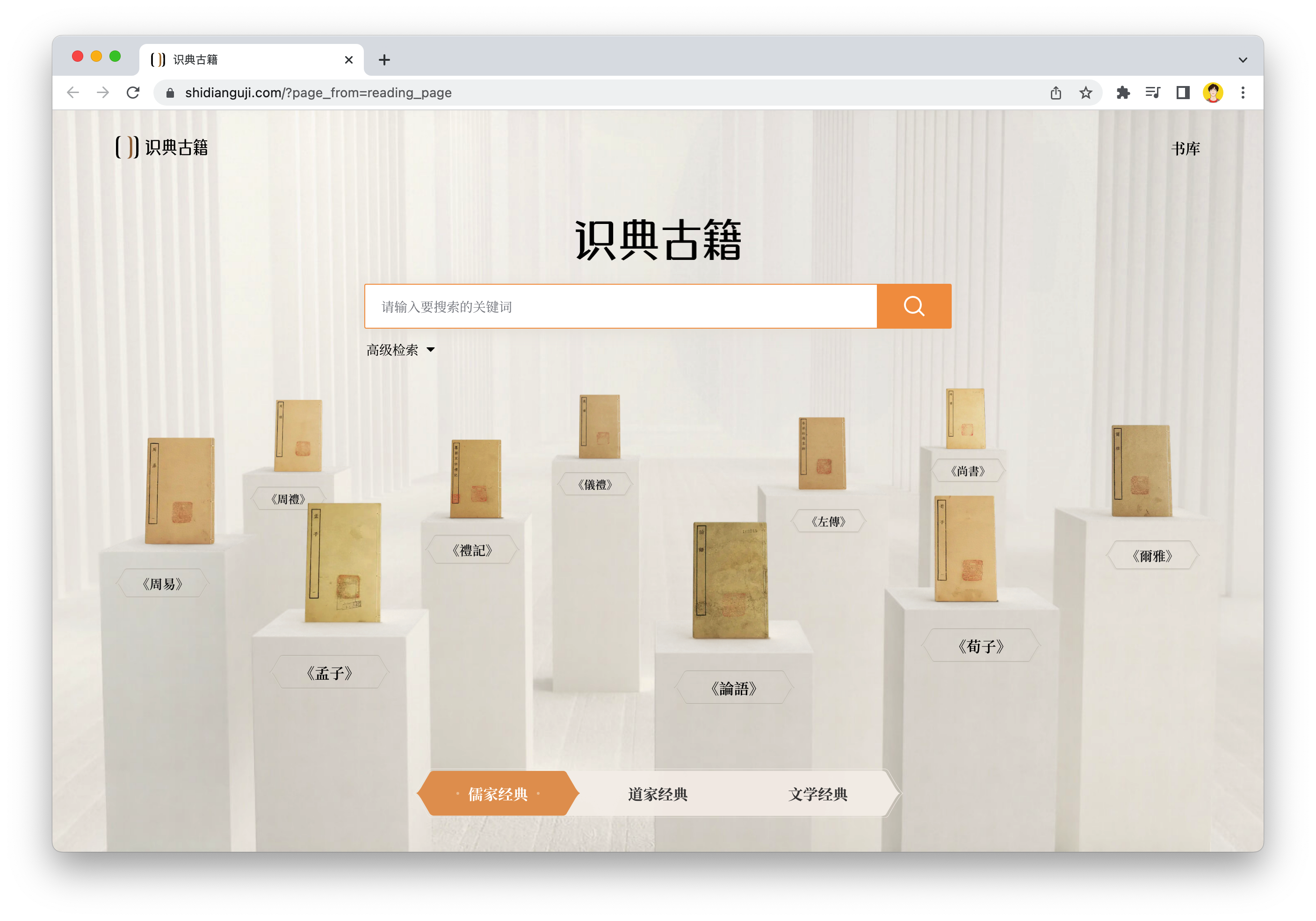Click the 尚書 book cover
The image size is (1316, 921).
966,418
